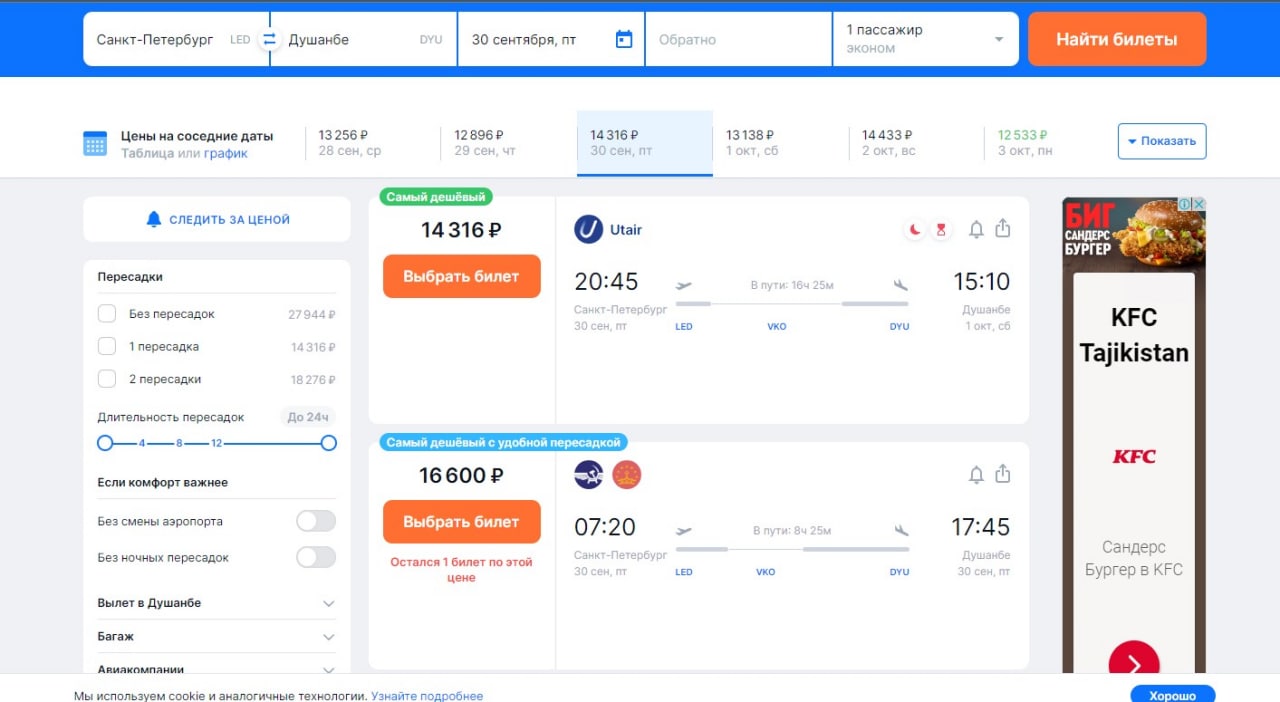Expand the 'Багаж' filter section
The image size is (1280, 702).
pyautogui.click(x=328, y=637)
